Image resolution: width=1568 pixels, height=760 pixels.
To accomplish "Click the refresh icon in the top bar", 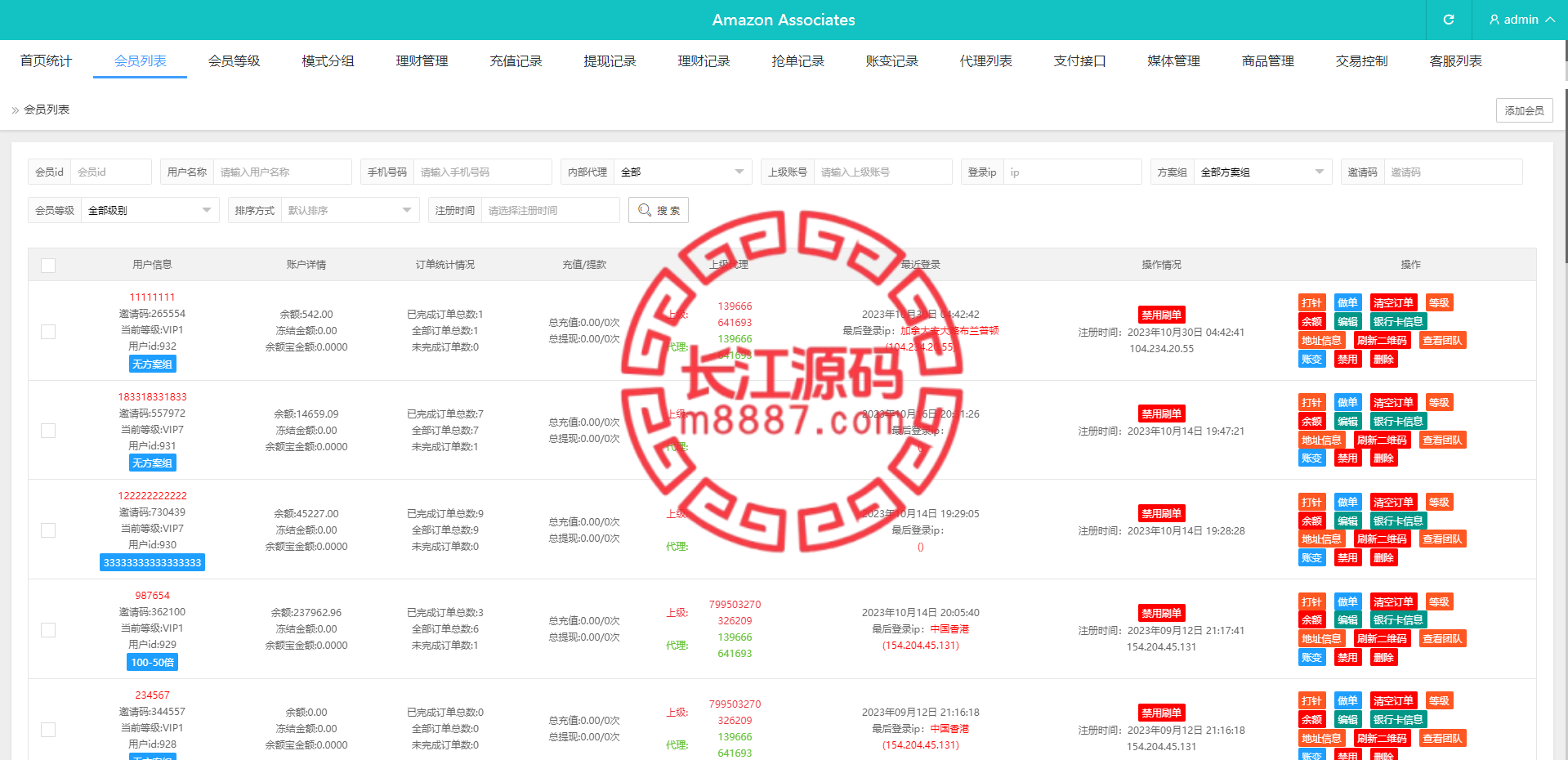I will pyautogui.click(x=1449, y=20).
